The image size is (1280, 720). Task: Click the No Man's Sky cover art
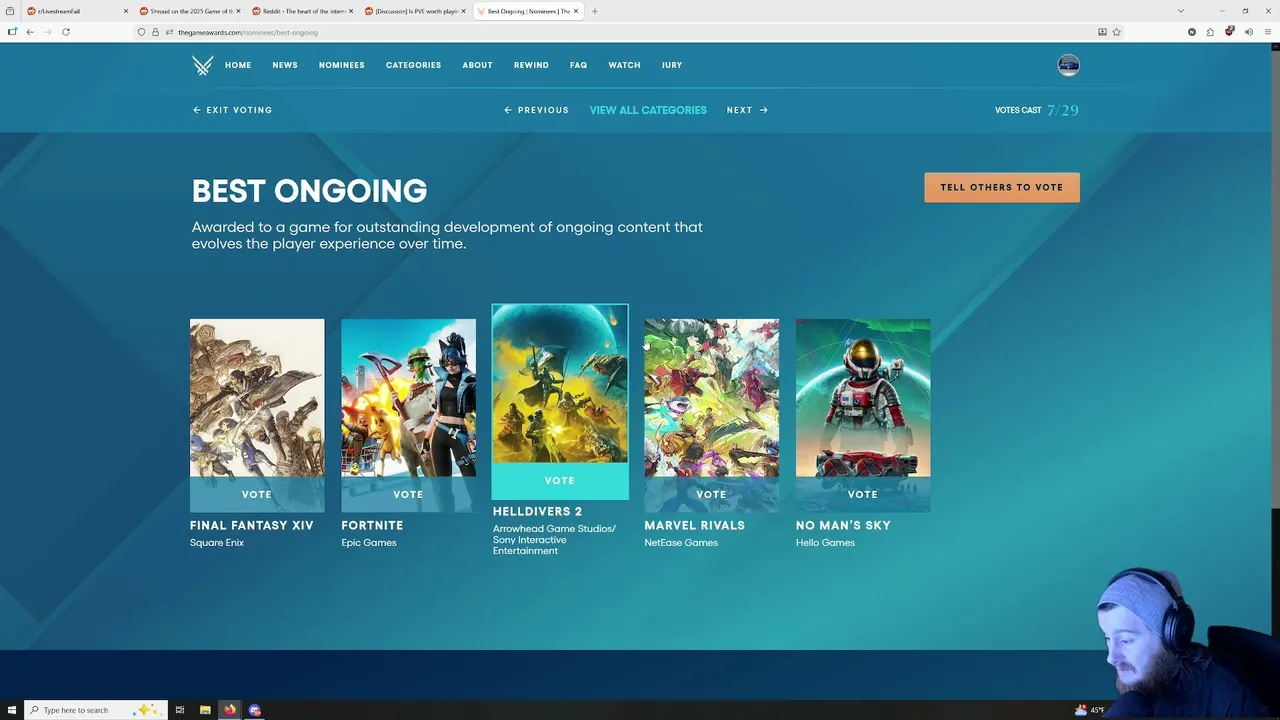point(863,398)
